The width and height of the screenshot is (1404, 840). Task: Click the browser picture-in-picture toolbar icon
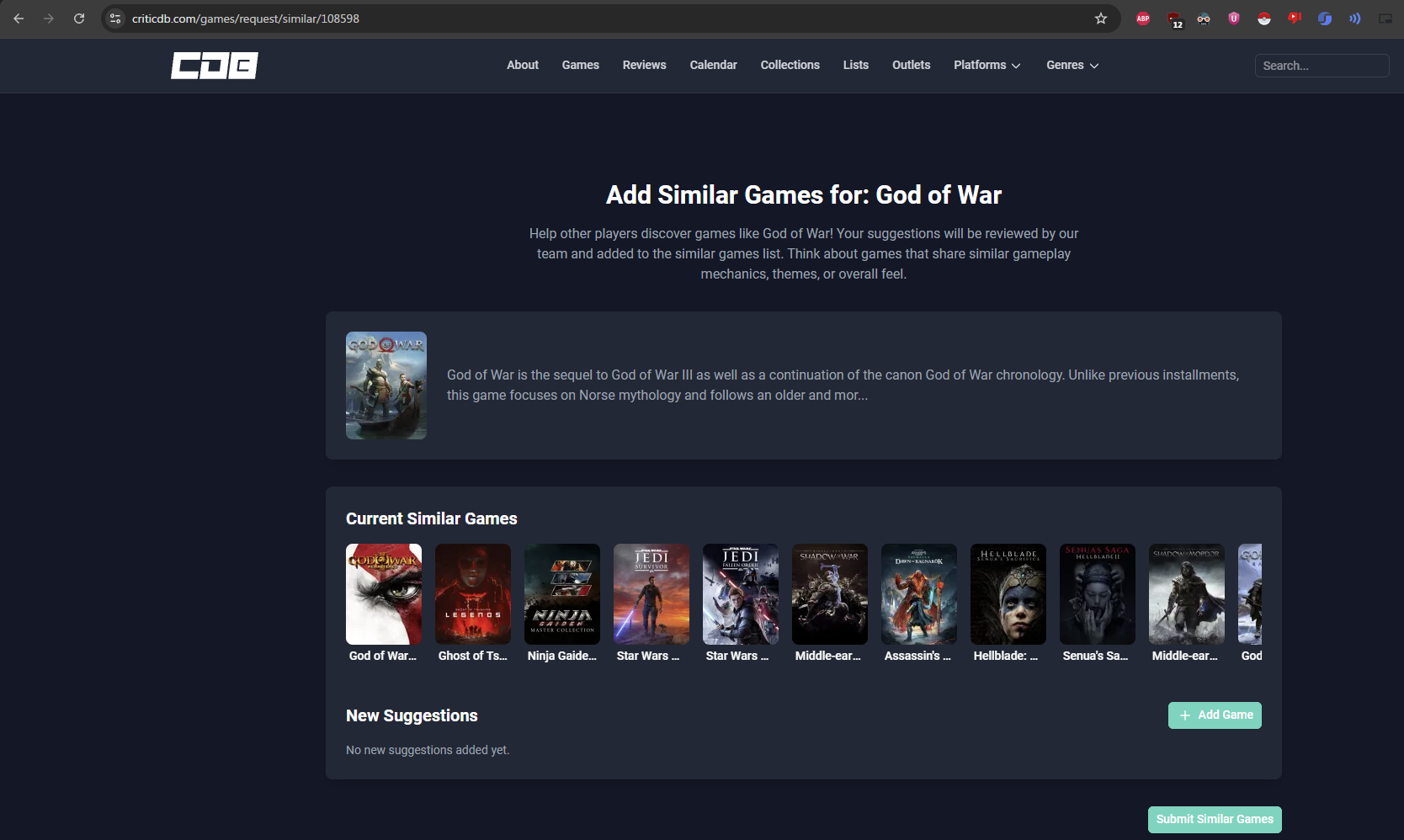(1385, 19)
